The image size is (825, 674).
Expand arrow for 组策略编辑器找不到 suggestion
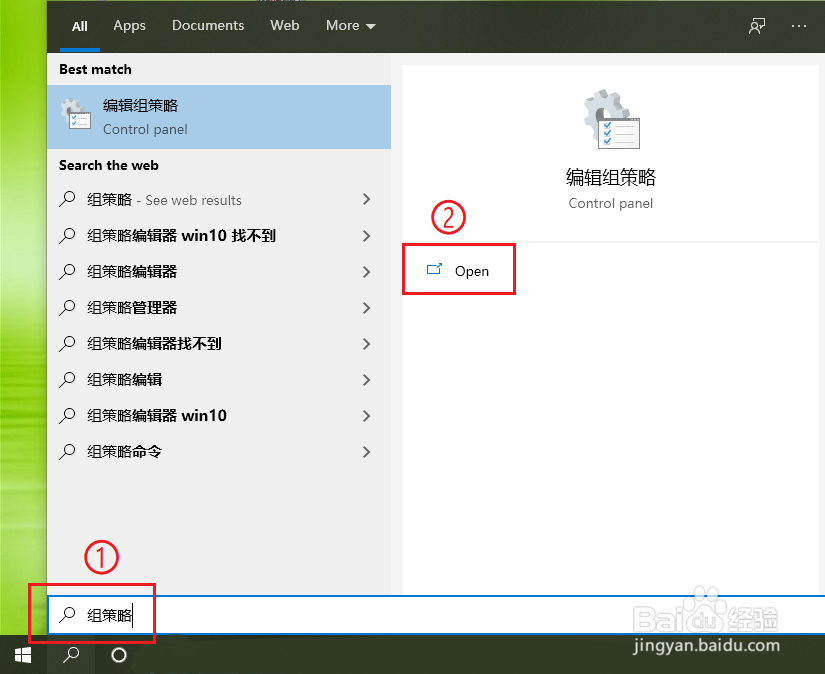367,344
